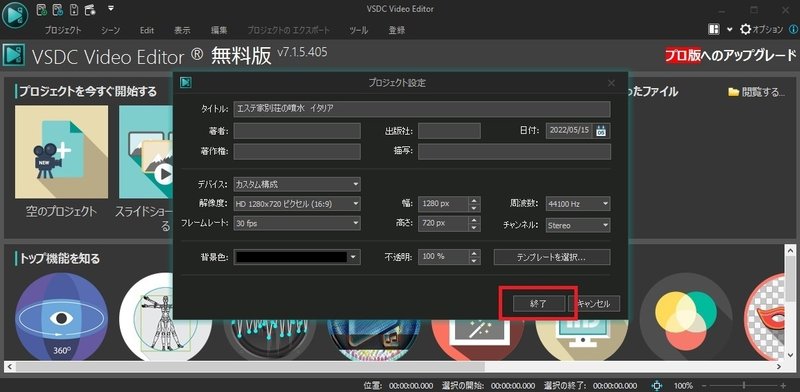Click the save project icon in quick access toolbar
800x392 pixels.
(x=74, y=9)
